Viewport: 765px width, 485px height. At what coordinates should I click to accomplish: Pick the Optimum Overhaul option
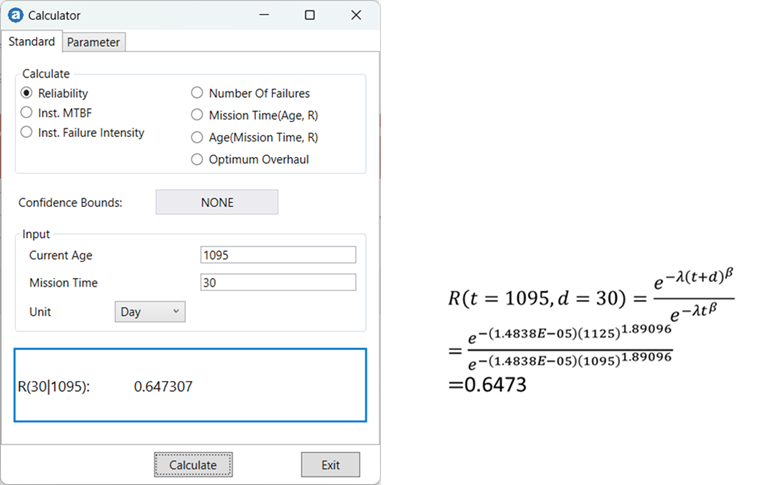197,159
